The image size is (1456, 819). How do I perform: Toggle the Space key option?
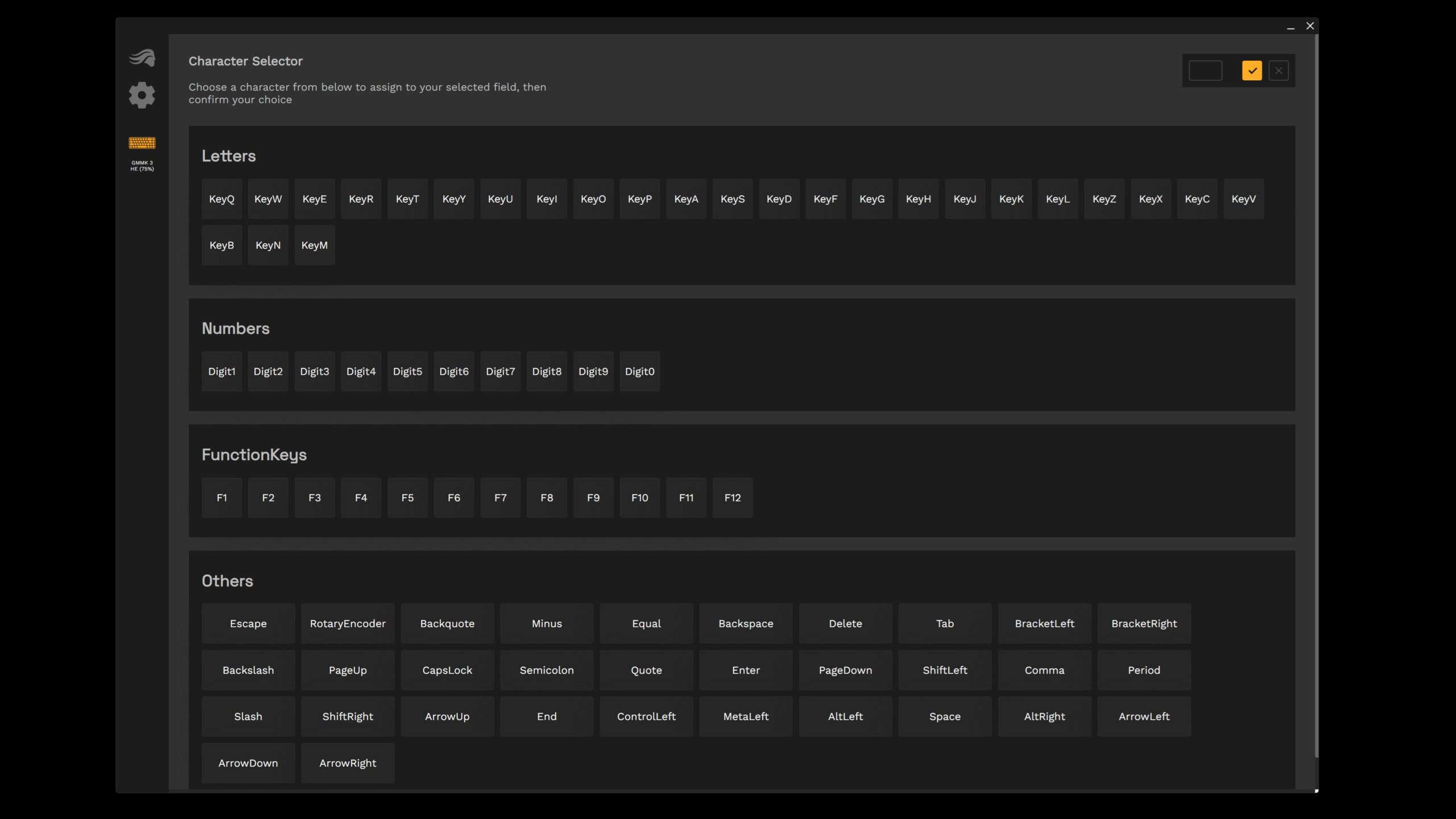[x=944, y=716]
